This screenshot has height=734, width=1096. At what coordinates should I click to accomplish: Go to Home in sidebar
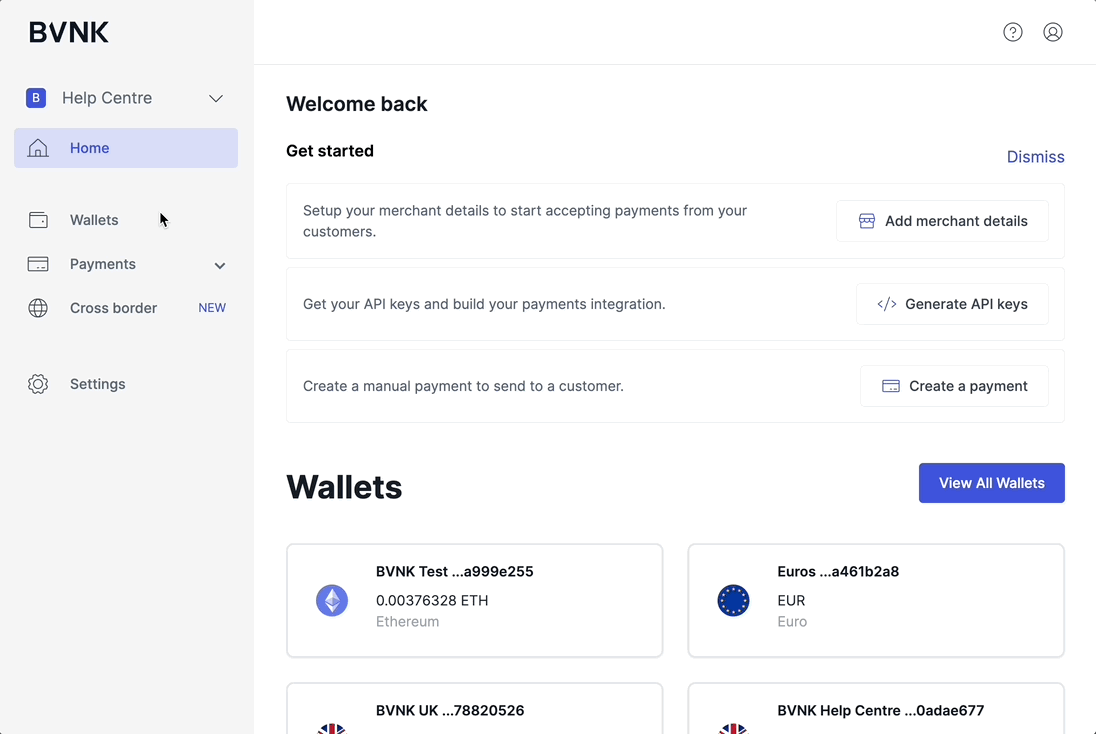[x=126, y=148]
